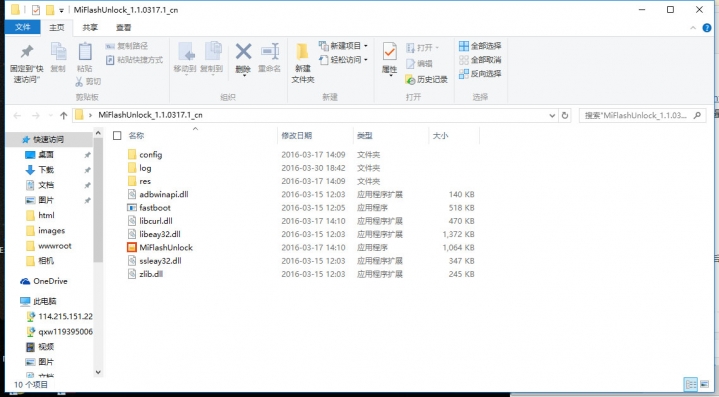Switch to details view icon in status bar
This screenshot has width=719, height=397.
tap(691, 384)
